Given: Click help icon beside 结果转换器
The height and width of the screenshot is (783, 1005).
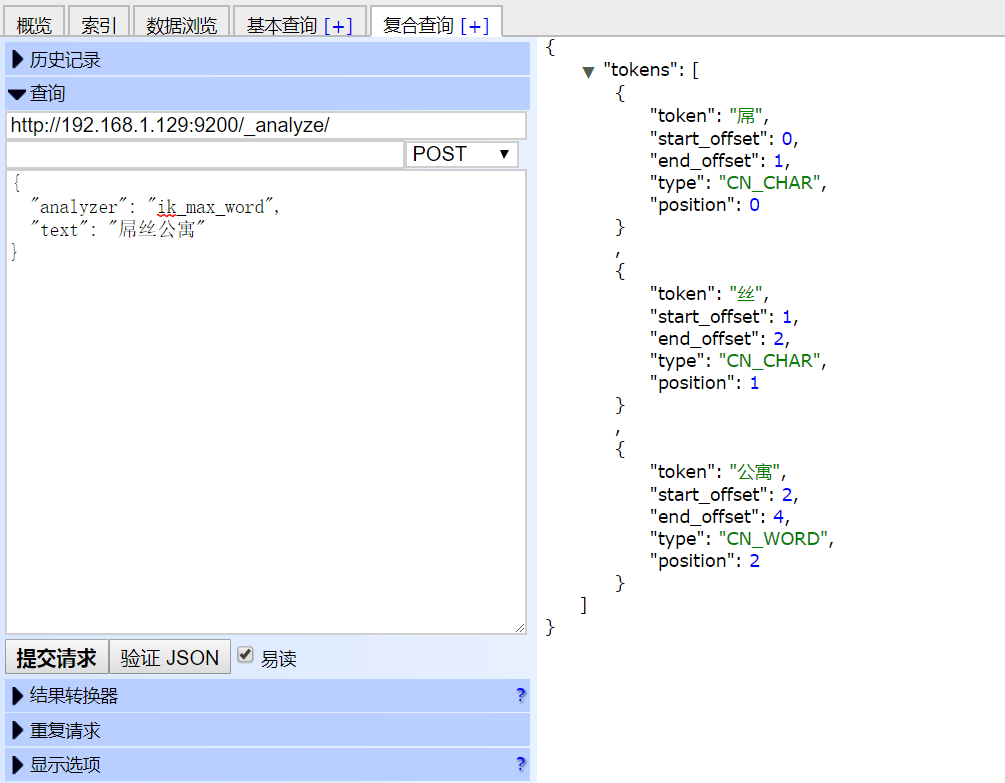Looking at the screenshot, I should coord(520,696).
